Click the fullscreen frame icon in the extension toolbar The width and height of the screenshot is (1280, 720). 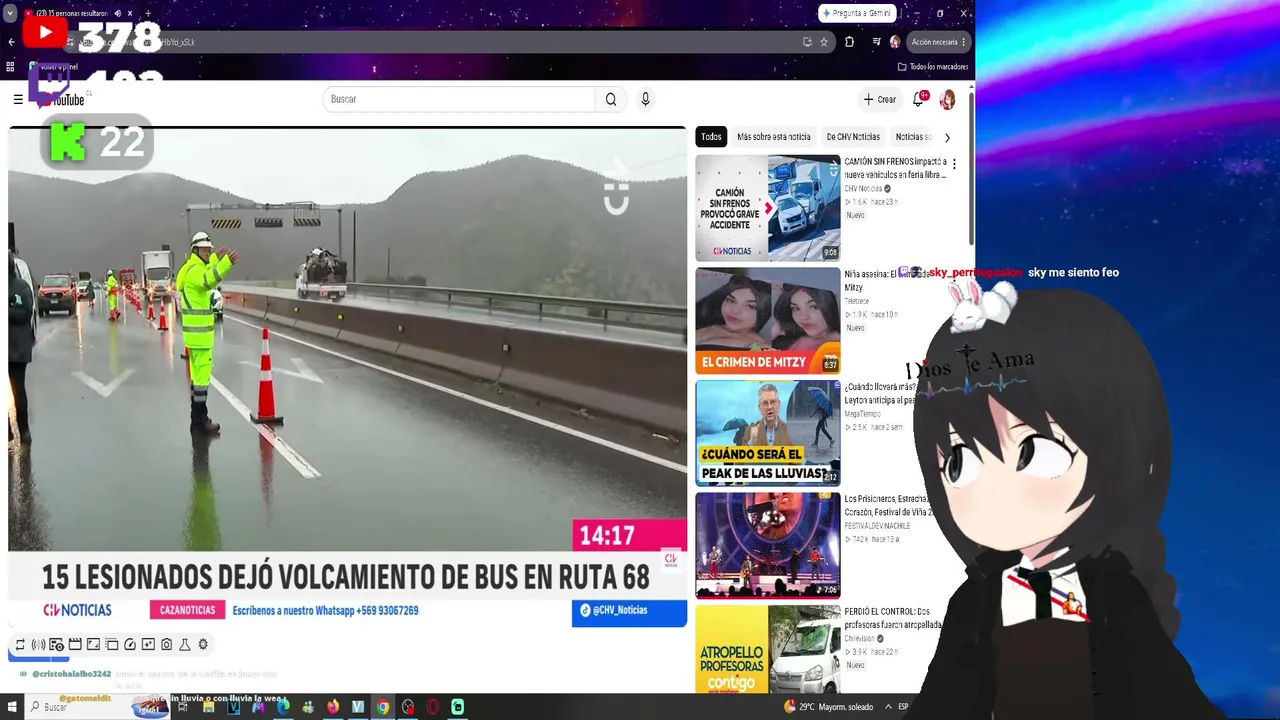point(93,645)
